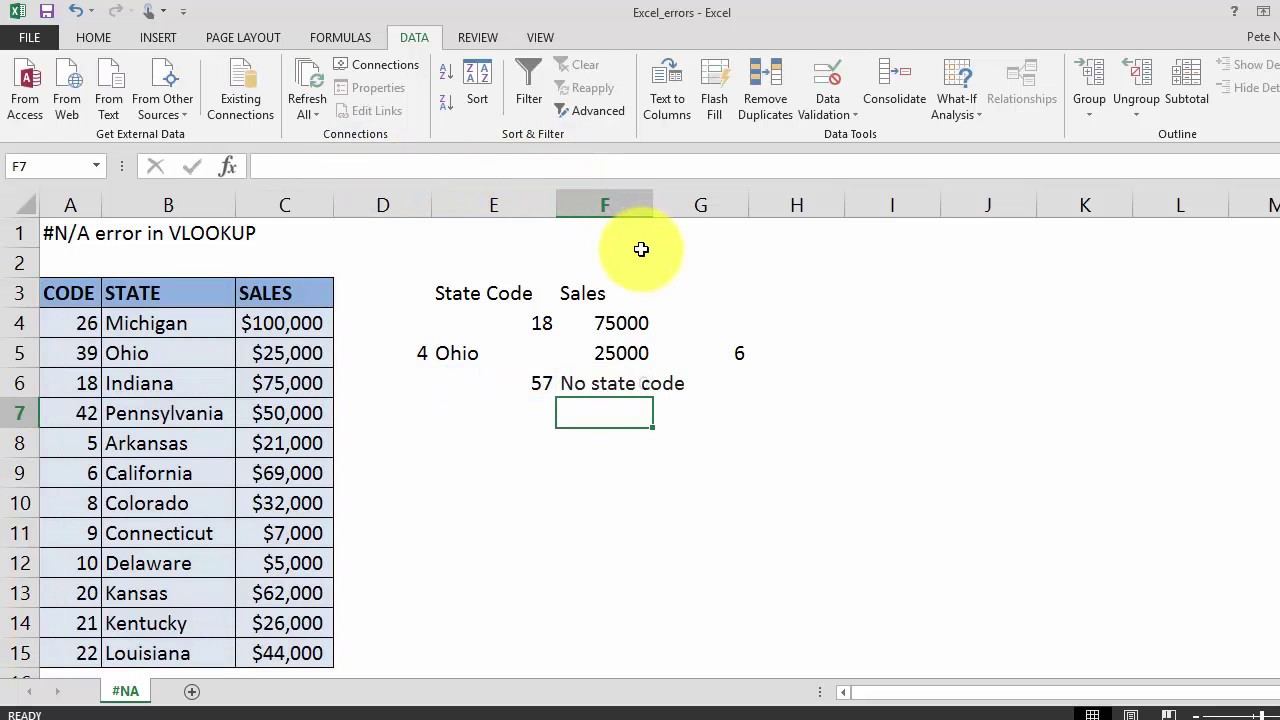Select the Pennsylvania cell
This screenshot has height=720, width=1280.
click(x=168, y=413)
